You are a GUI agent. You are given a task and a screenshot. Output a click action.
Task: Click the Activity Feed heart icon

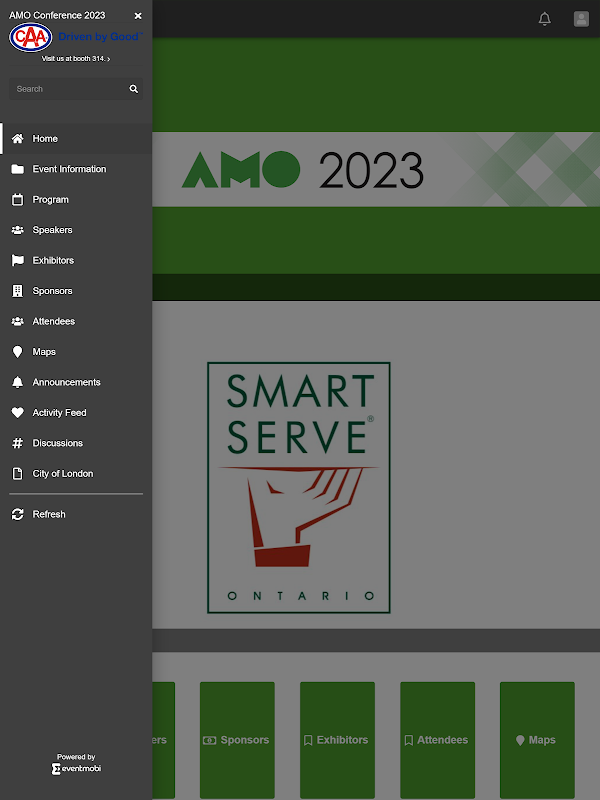(17, 413)
